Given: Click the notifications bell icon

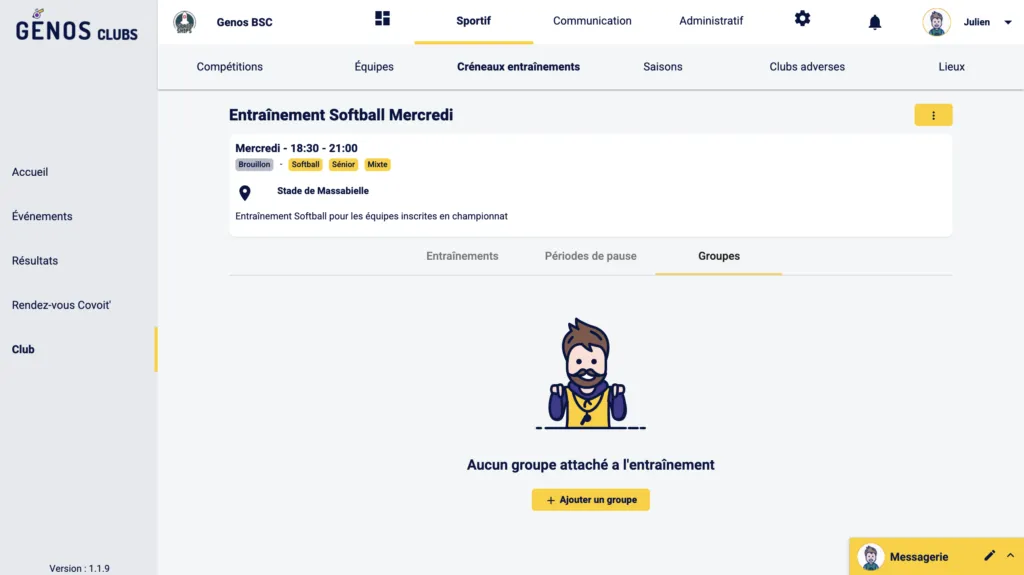Looking at the screenshot, I should (875, 22).
